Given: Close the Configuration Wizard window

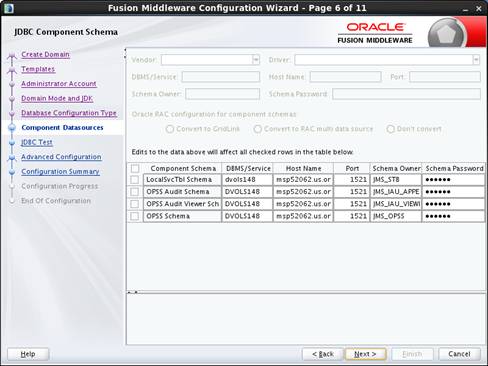Looking at the screenshot, I should tap(479, 9).
